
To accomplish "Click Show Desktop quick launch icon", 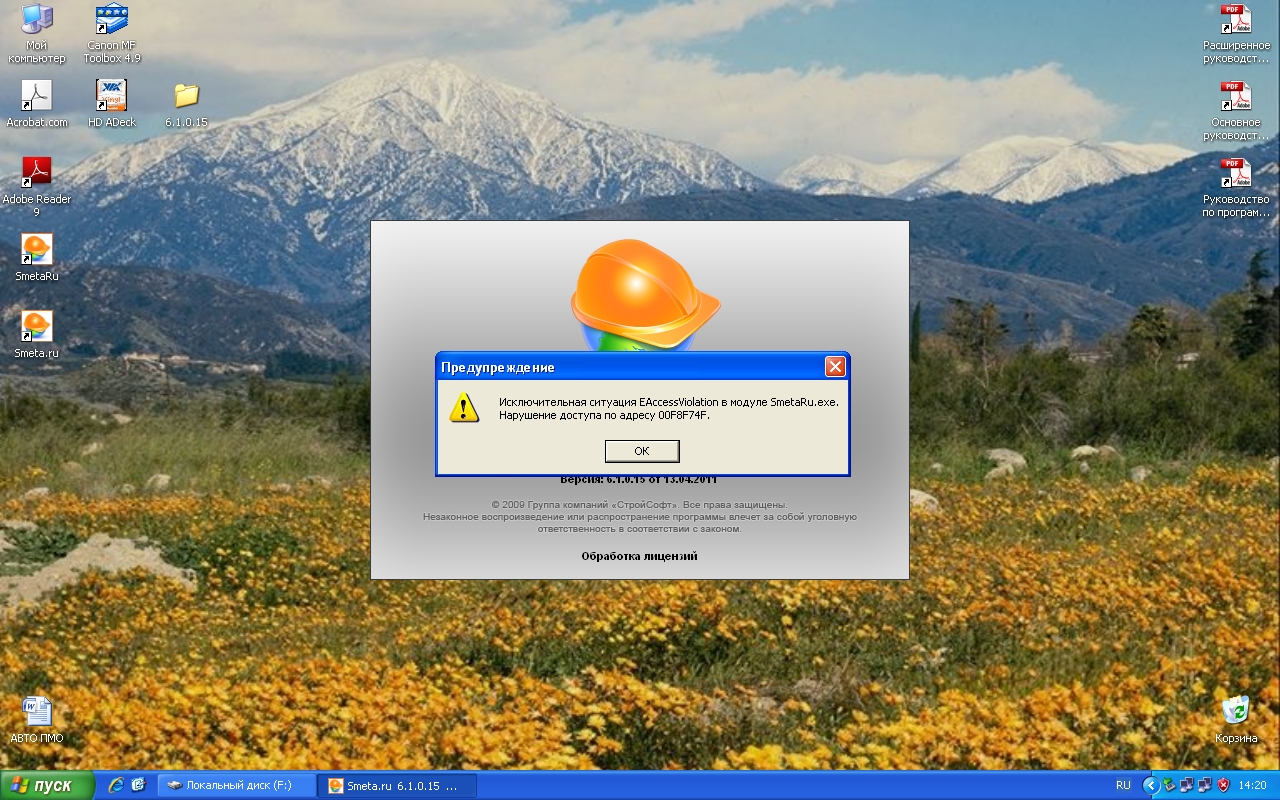I will click(x=138, y=785).
